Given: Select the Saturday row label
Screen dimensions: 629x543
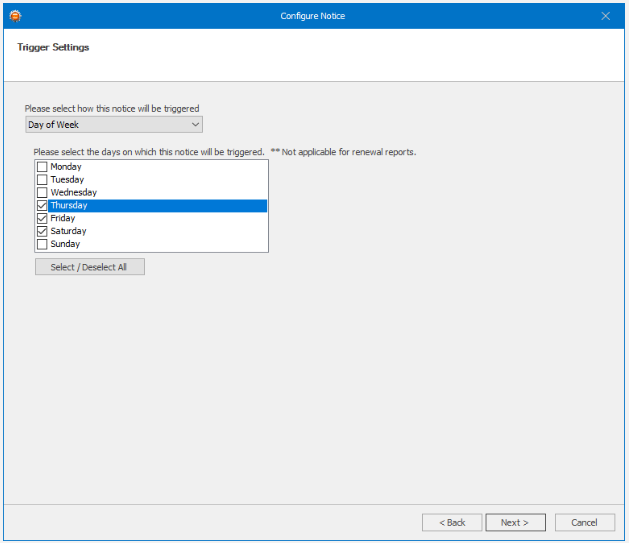Looking at the screenshot, I should pos(68,231).
